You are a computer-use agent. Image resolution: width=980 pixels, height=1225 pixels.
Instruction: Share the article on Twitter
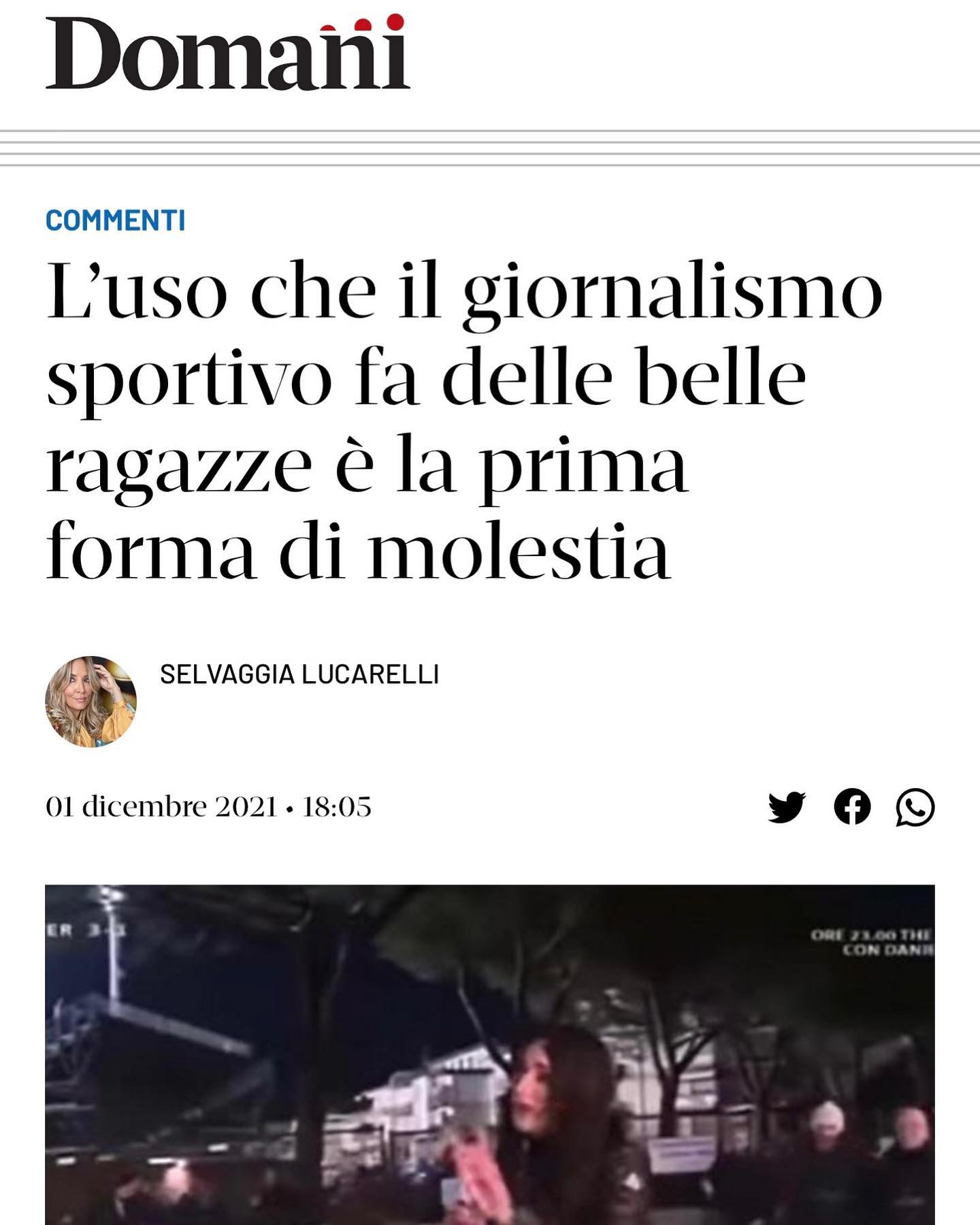(787, 807)
